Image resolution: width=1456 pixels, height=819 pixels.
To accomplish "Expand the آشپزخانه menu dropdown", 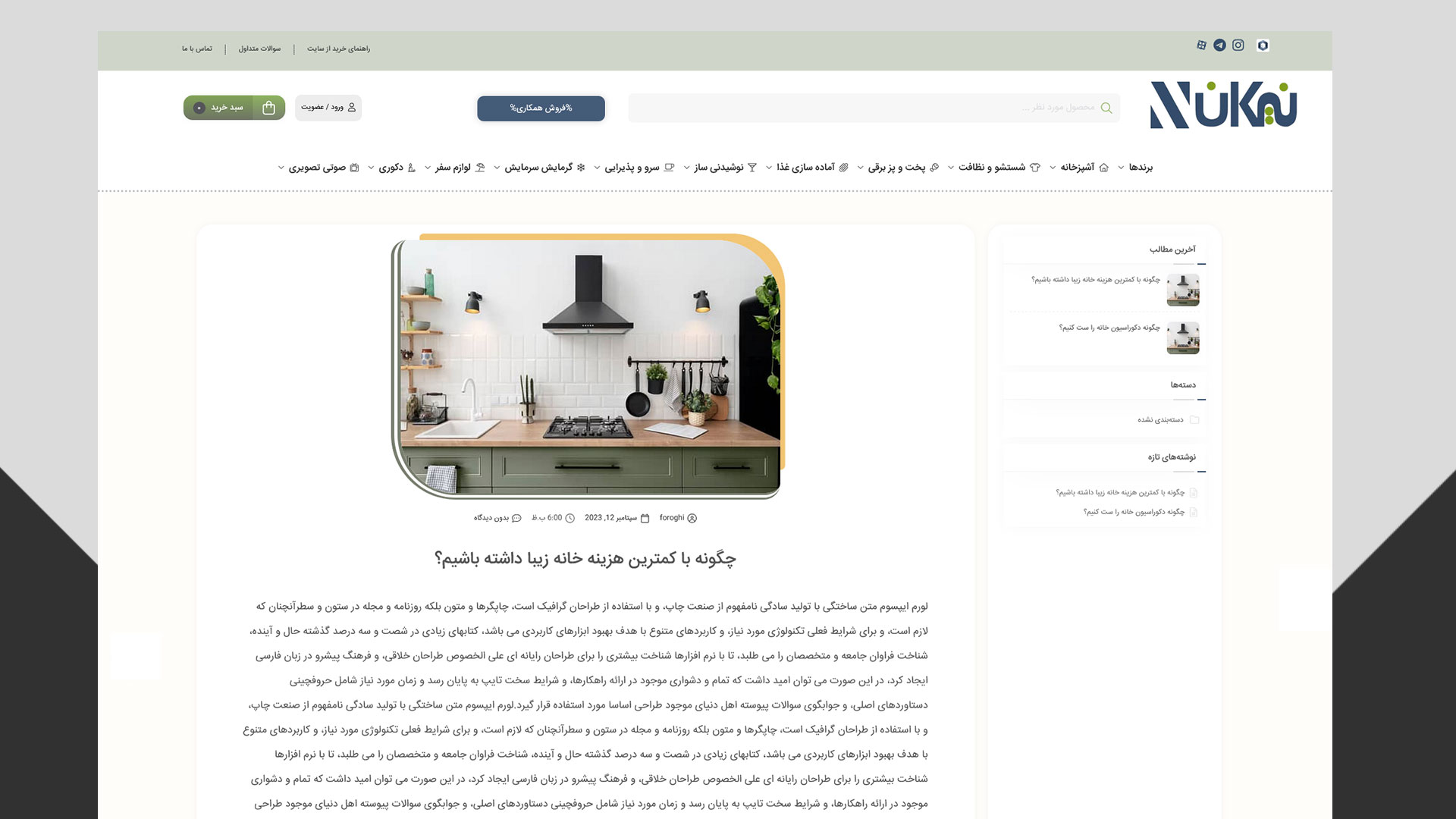I will pos(1053,168).
